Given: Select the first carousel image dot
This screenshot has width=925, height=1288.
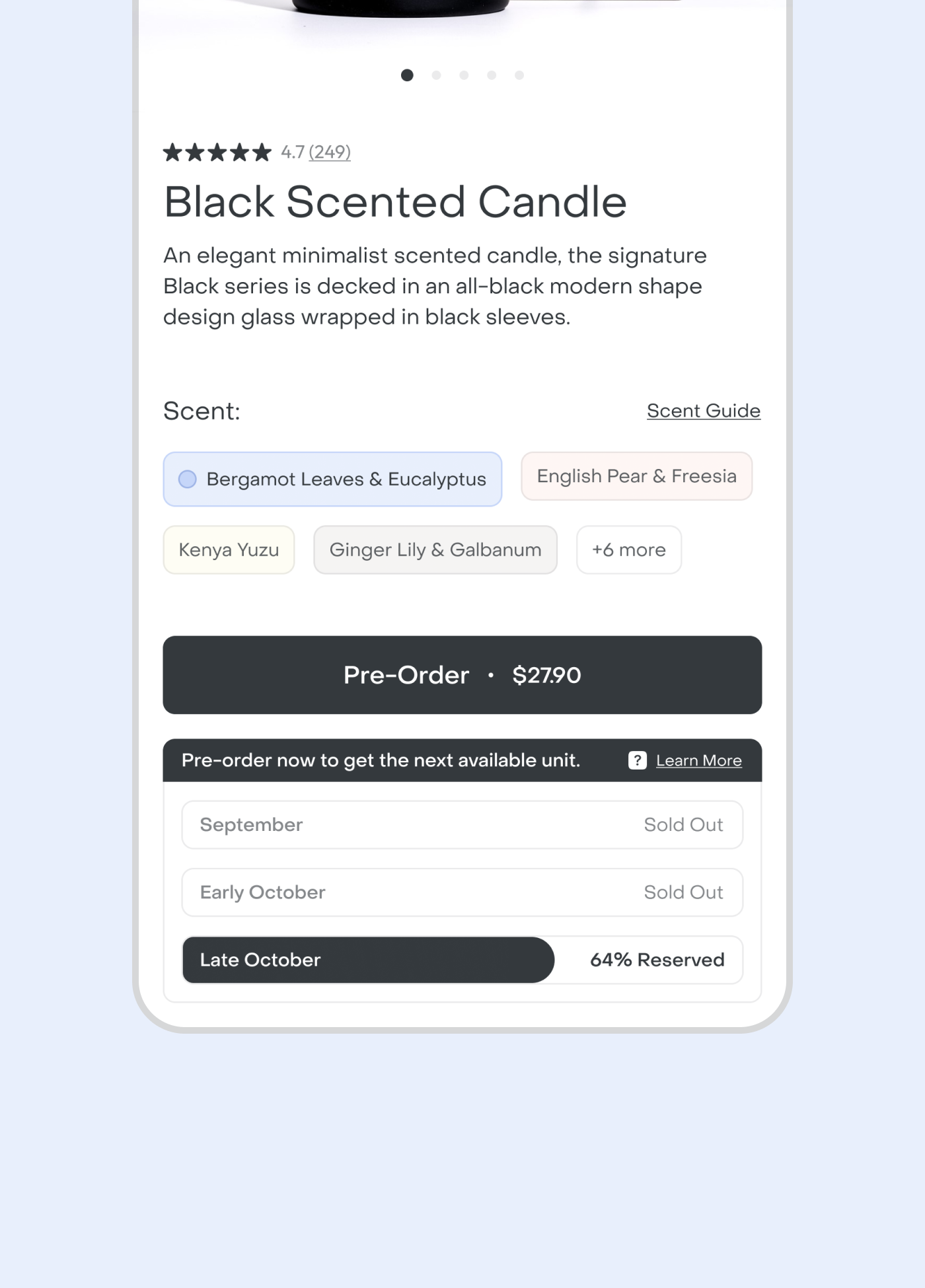Looking at the screenshot, I should tap(407, 75).
